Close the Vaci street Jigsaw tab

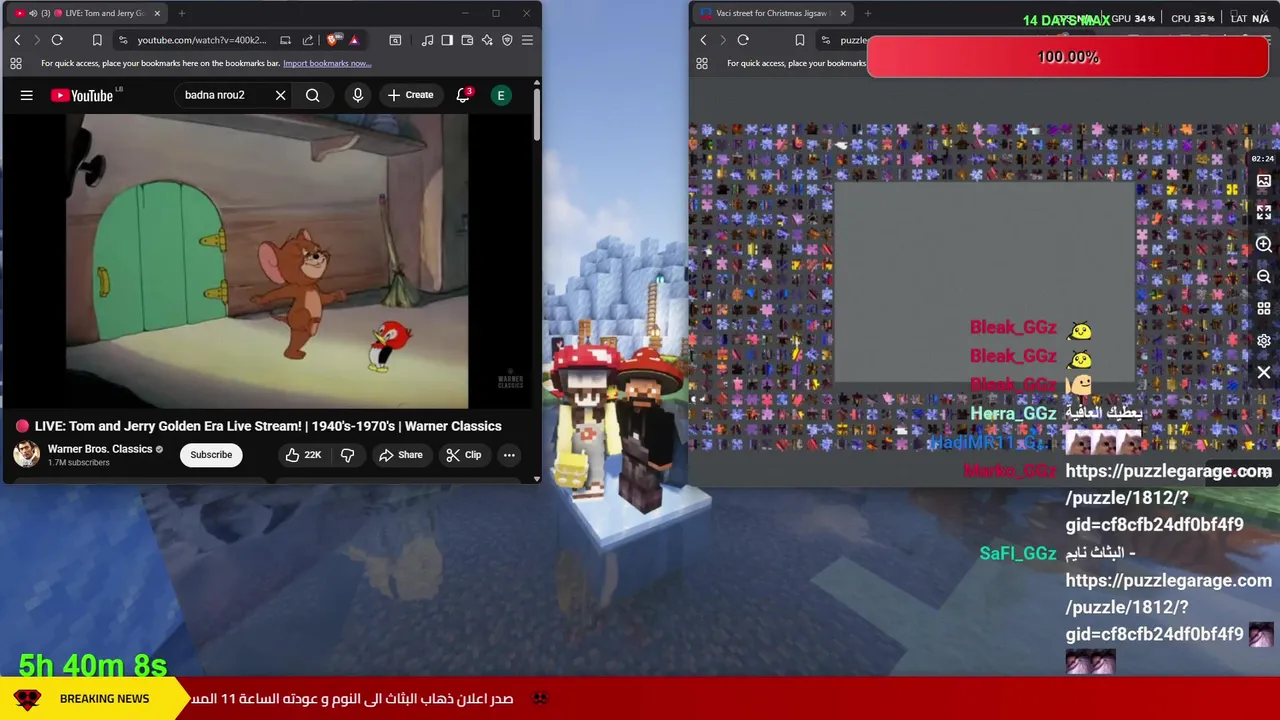(843, 13)
